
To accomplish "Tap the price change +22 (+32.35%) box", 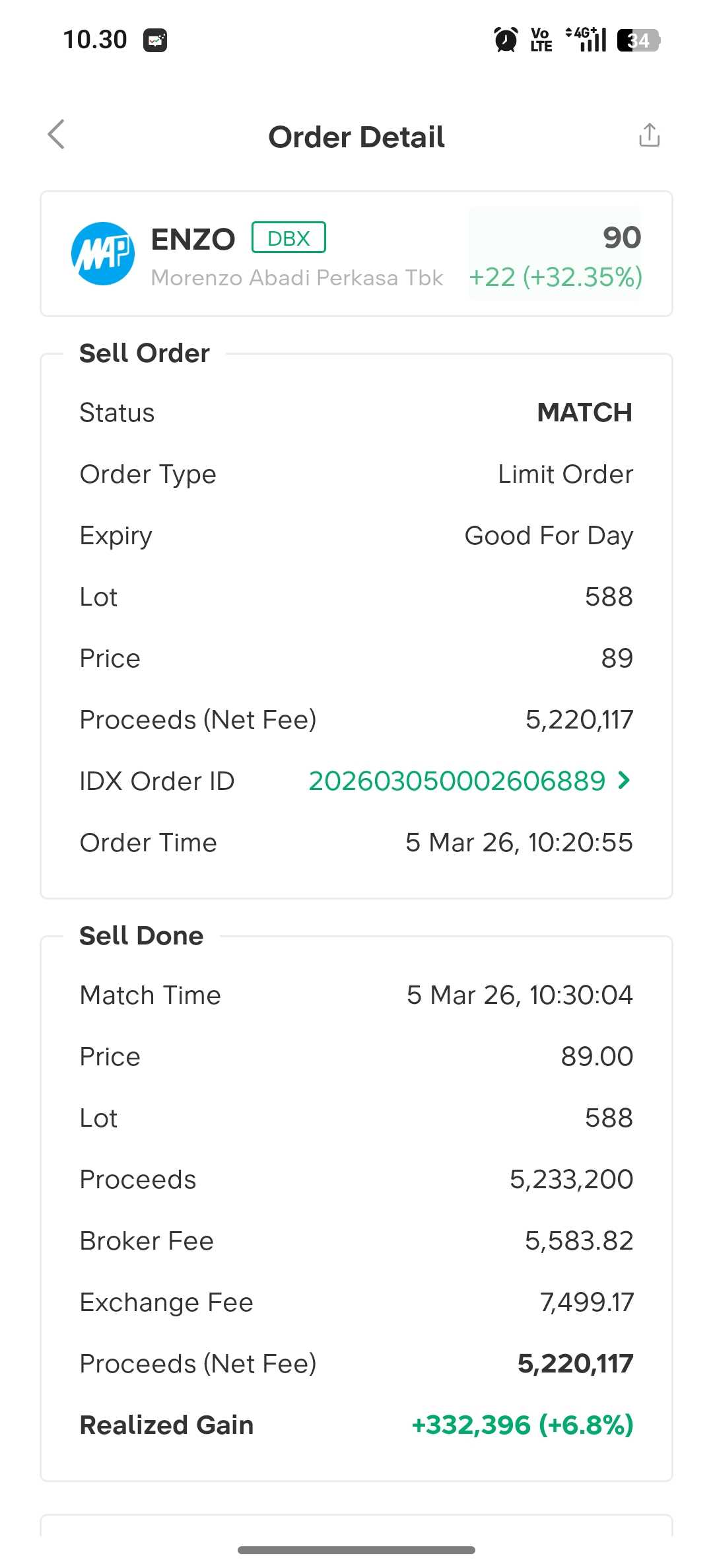I will (555, 277).
